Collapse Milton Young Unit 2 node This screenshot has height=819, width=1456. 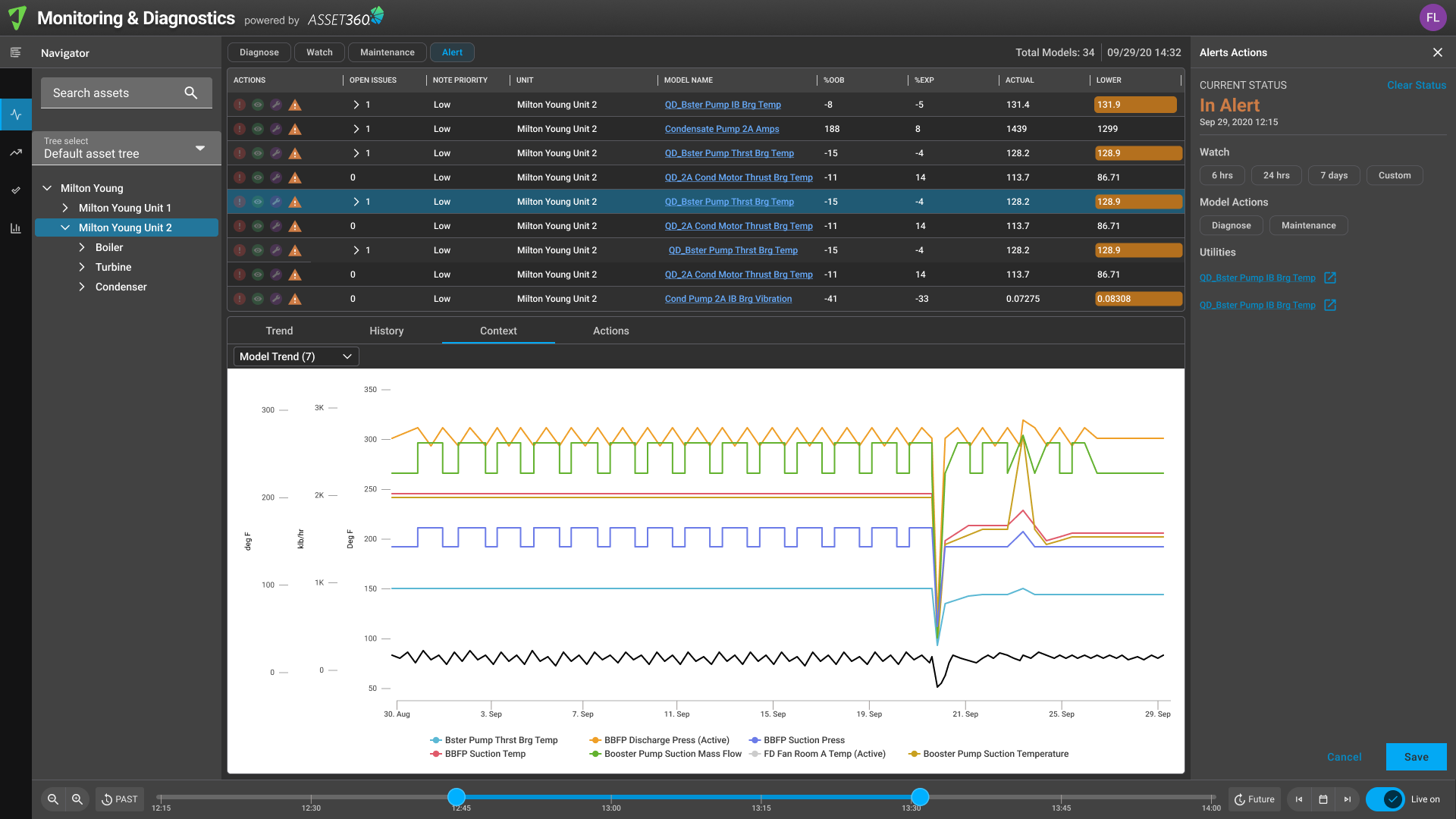tap(65, 227)
